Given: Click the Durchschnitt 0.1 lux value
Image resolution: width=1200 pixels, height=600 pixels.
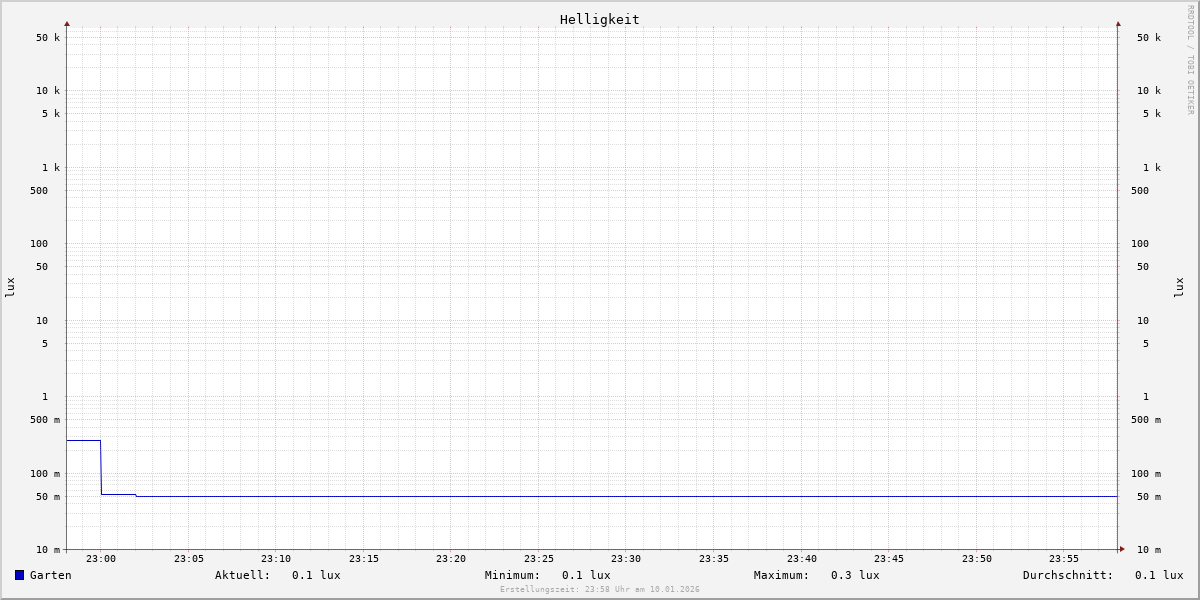Looking at the screenshot, I should point(1158,575).
